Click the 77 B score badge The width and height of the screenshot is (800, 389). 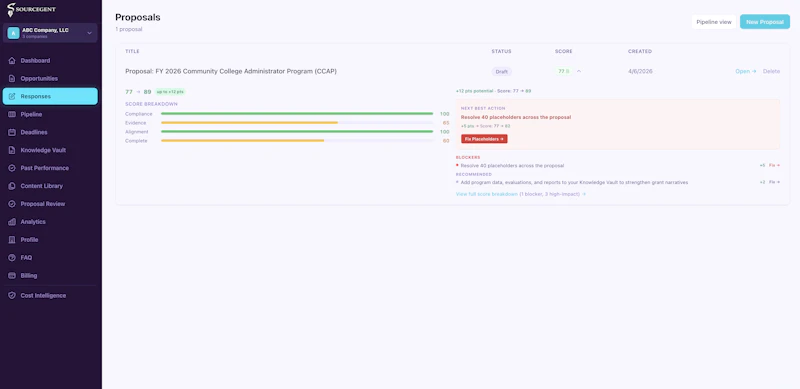(x=563, y=71)
